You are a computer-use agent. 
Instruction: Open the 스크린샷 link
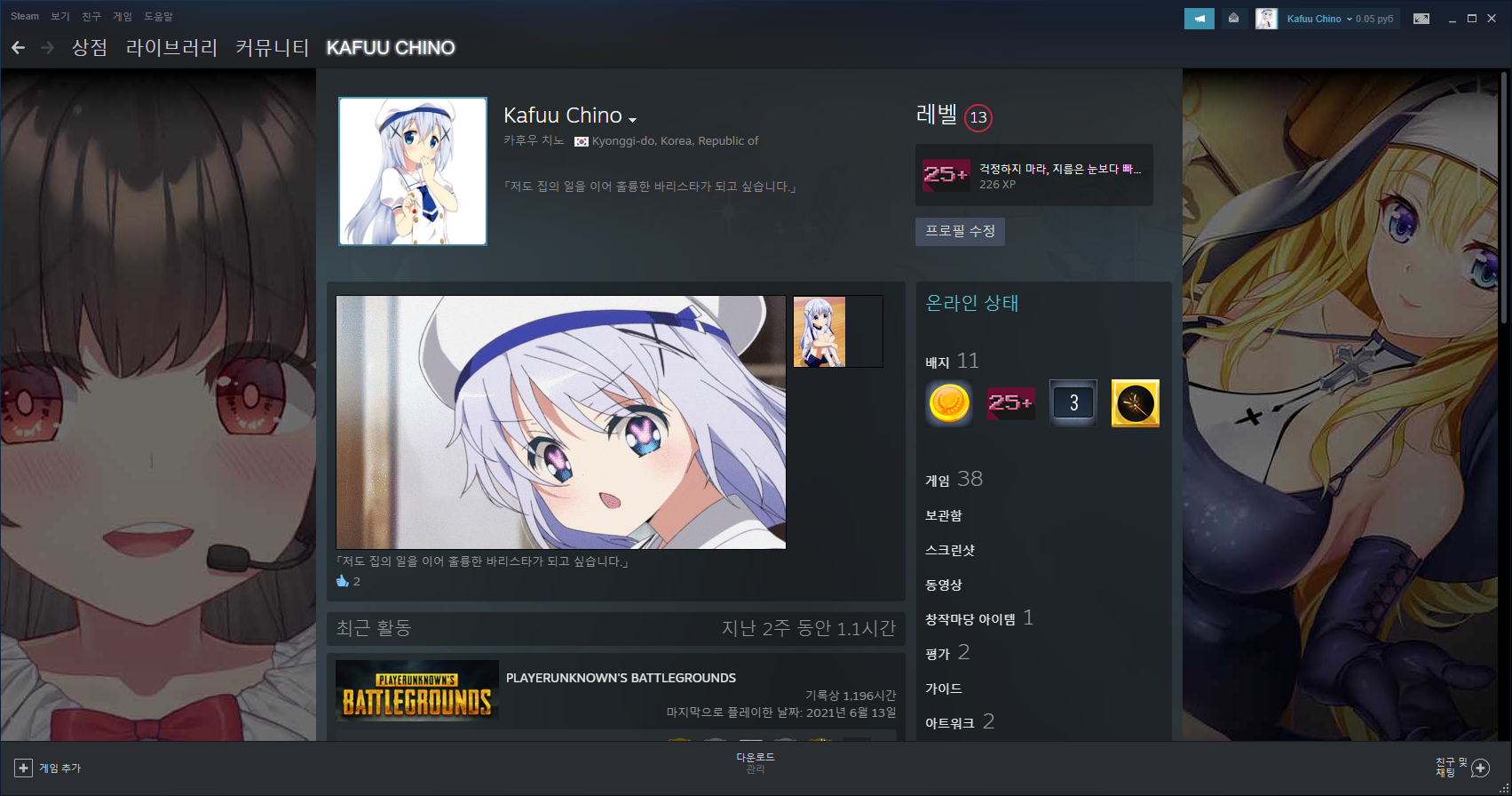pyautogui.click(x=950, y=550)
